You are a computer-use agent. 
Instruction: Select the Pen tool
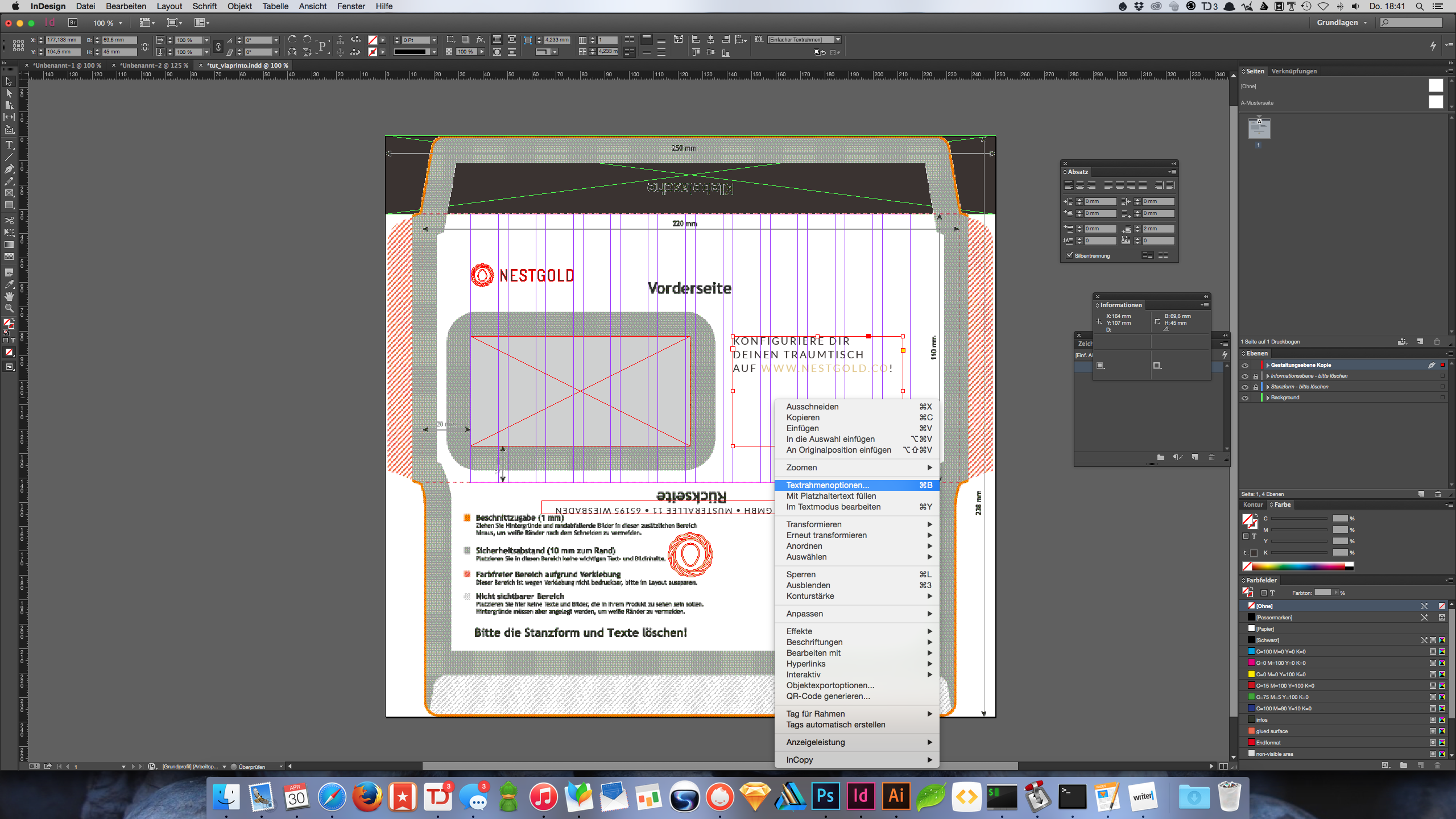(9, 169)
